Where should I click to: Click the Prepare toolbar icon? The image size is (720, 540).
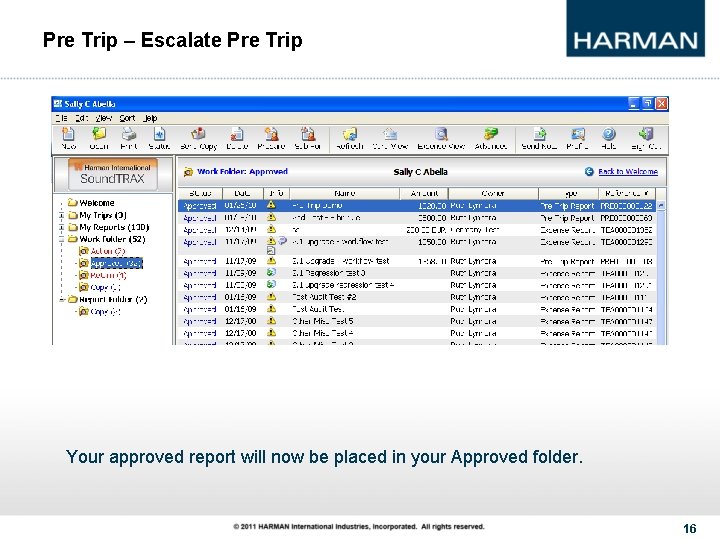(271, 135)
